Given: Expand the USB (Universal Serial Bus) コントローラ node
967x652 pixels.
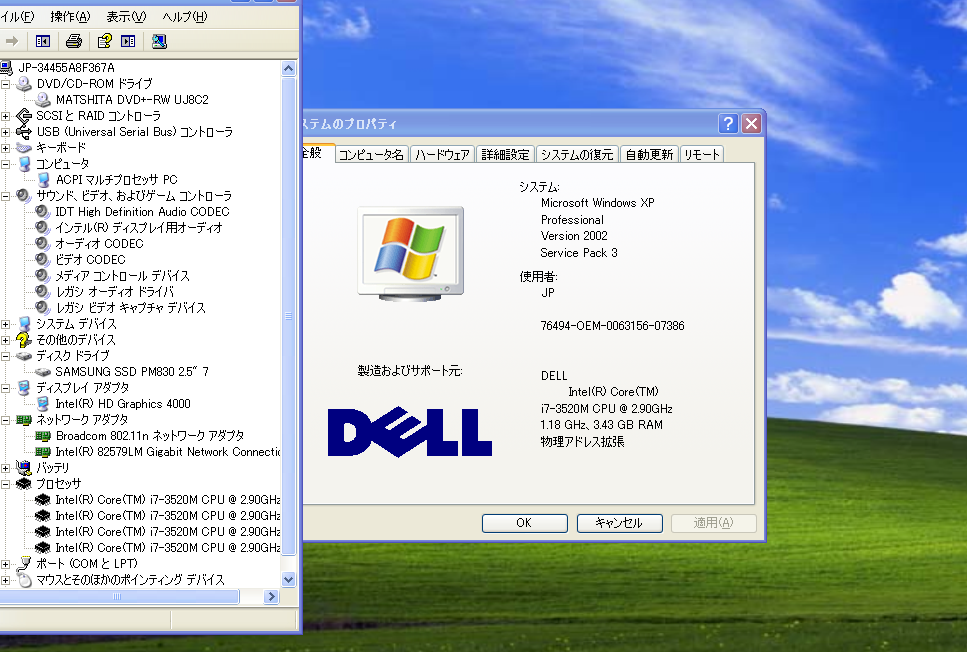Looking at the screenshot, I should click(x=6, y=132).
